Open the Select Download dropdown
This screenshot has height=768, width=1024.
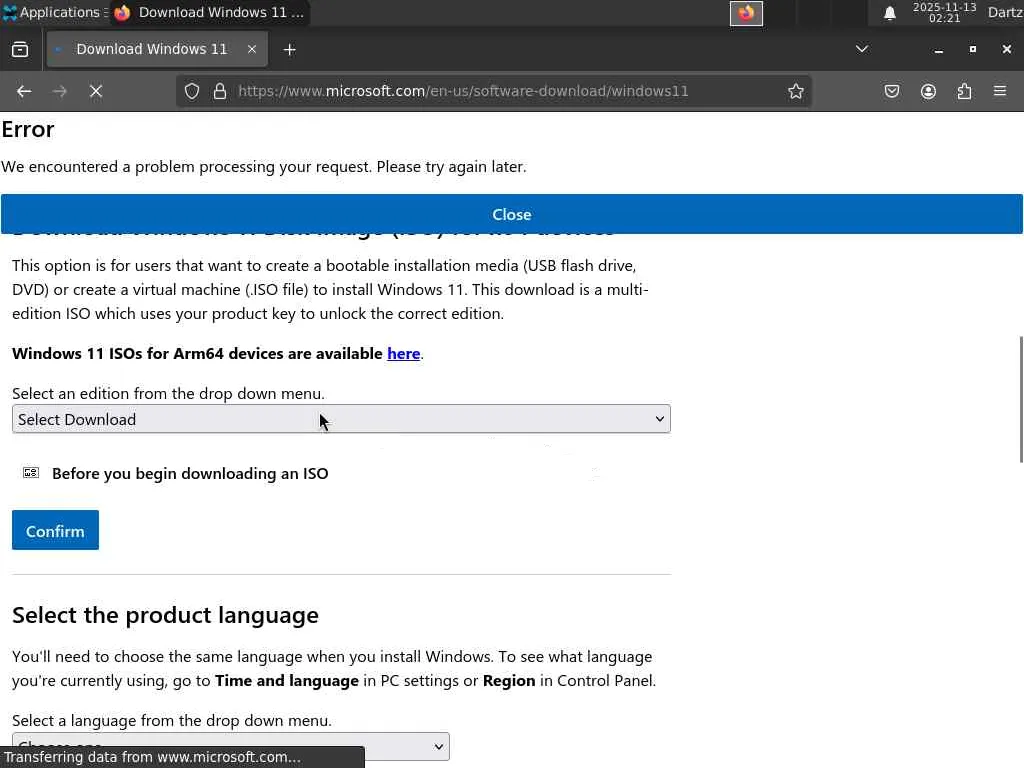341,419
